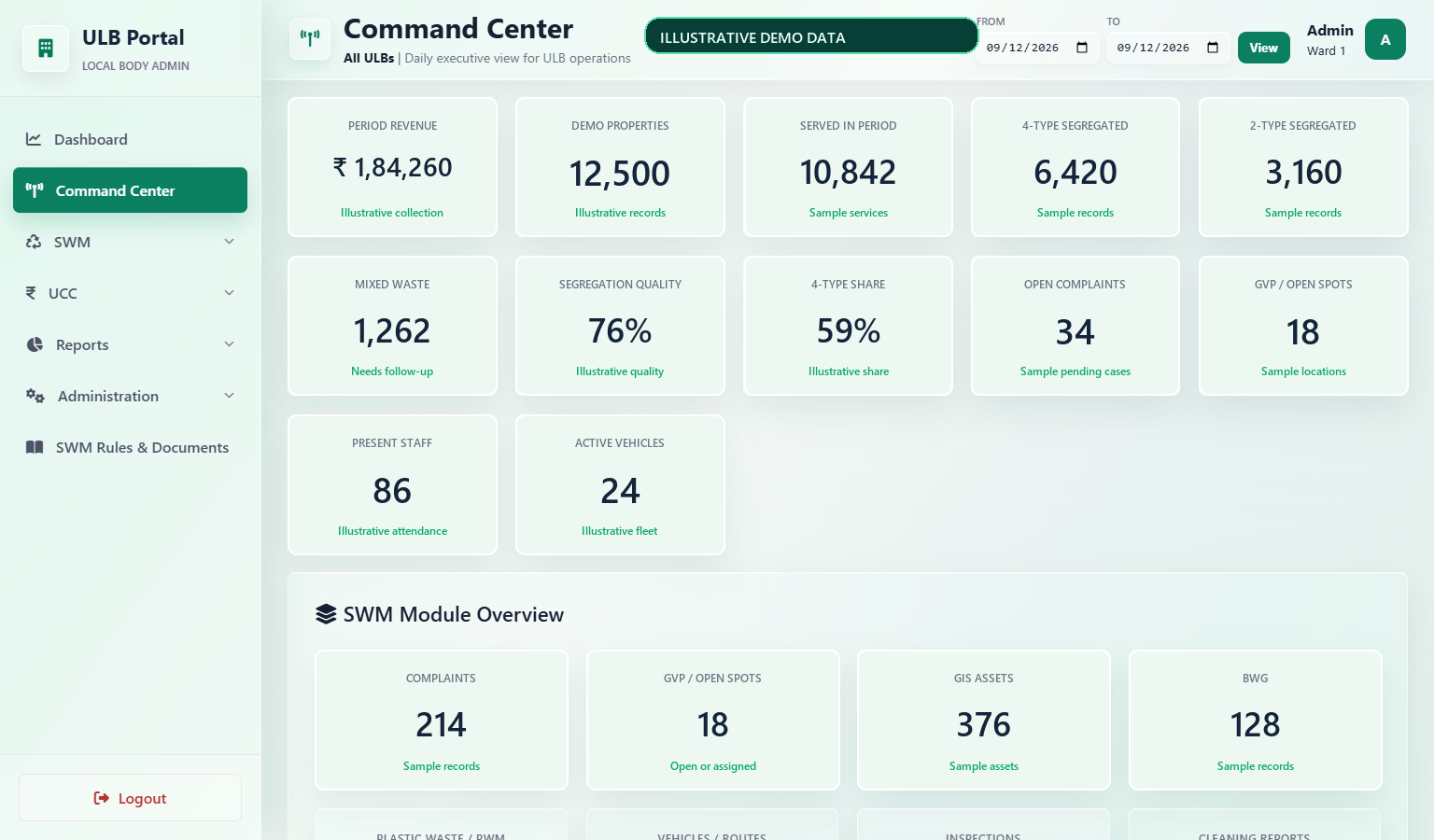Expand the UCC menu chevron

tap(230, 293)
